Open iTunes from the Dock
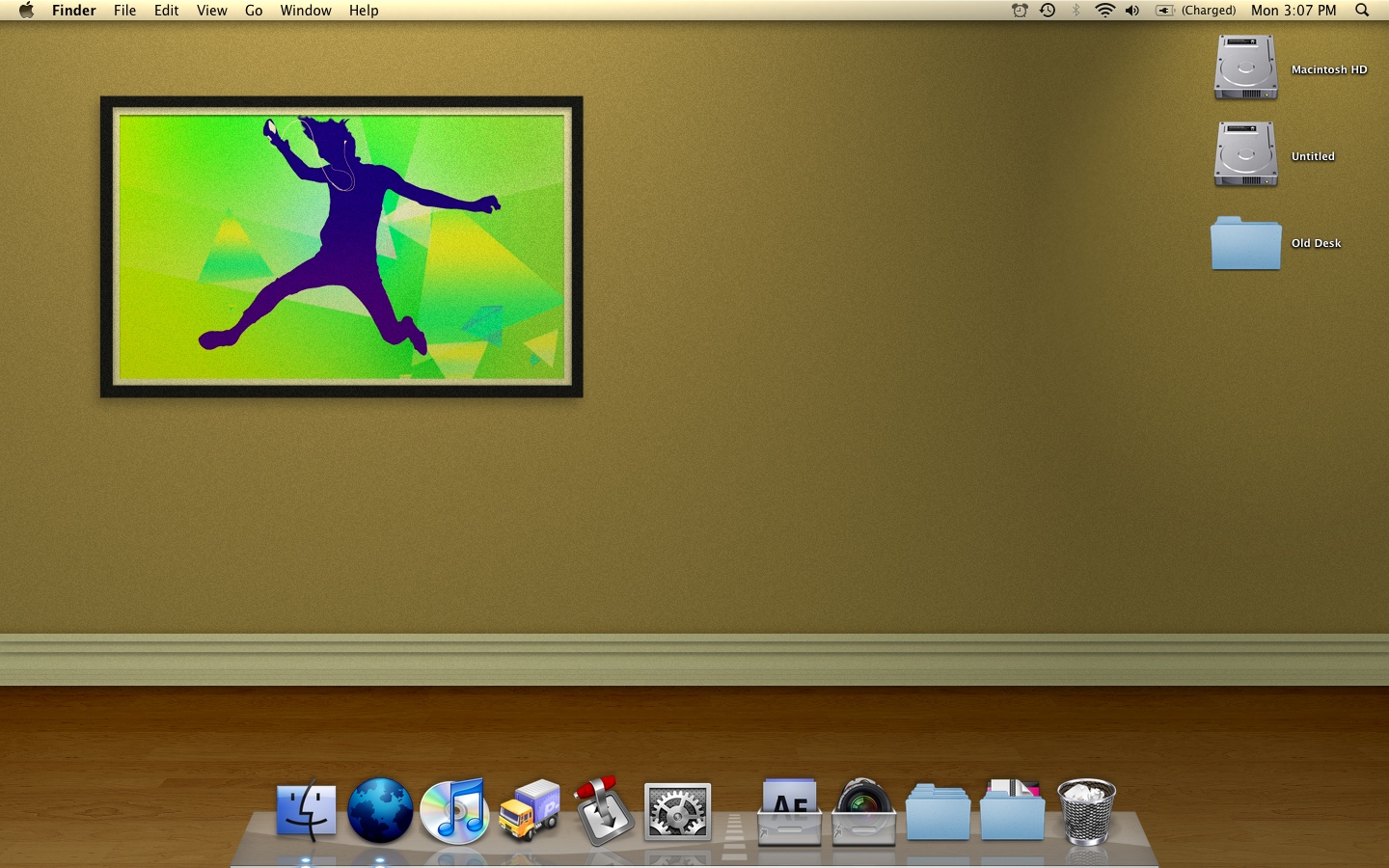 click(x=454, y=810)
